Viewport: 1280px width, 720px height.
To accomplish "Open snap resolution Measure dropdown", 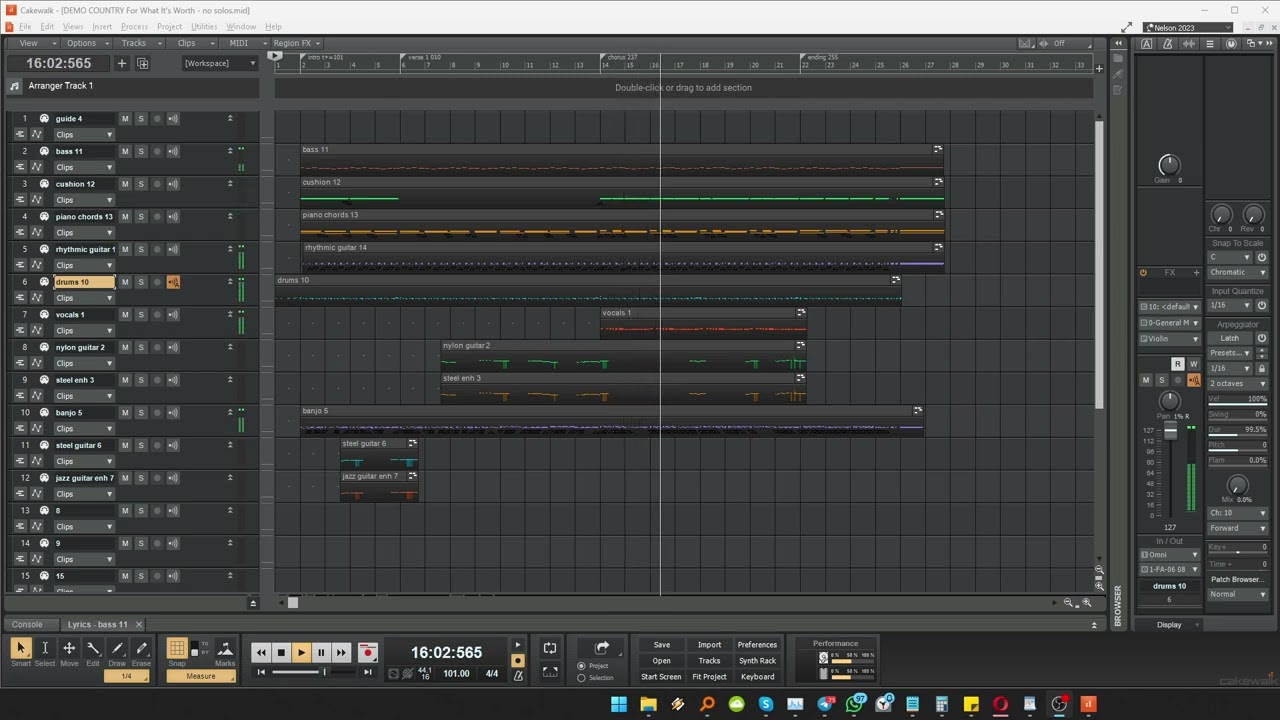I will [200, 677].
